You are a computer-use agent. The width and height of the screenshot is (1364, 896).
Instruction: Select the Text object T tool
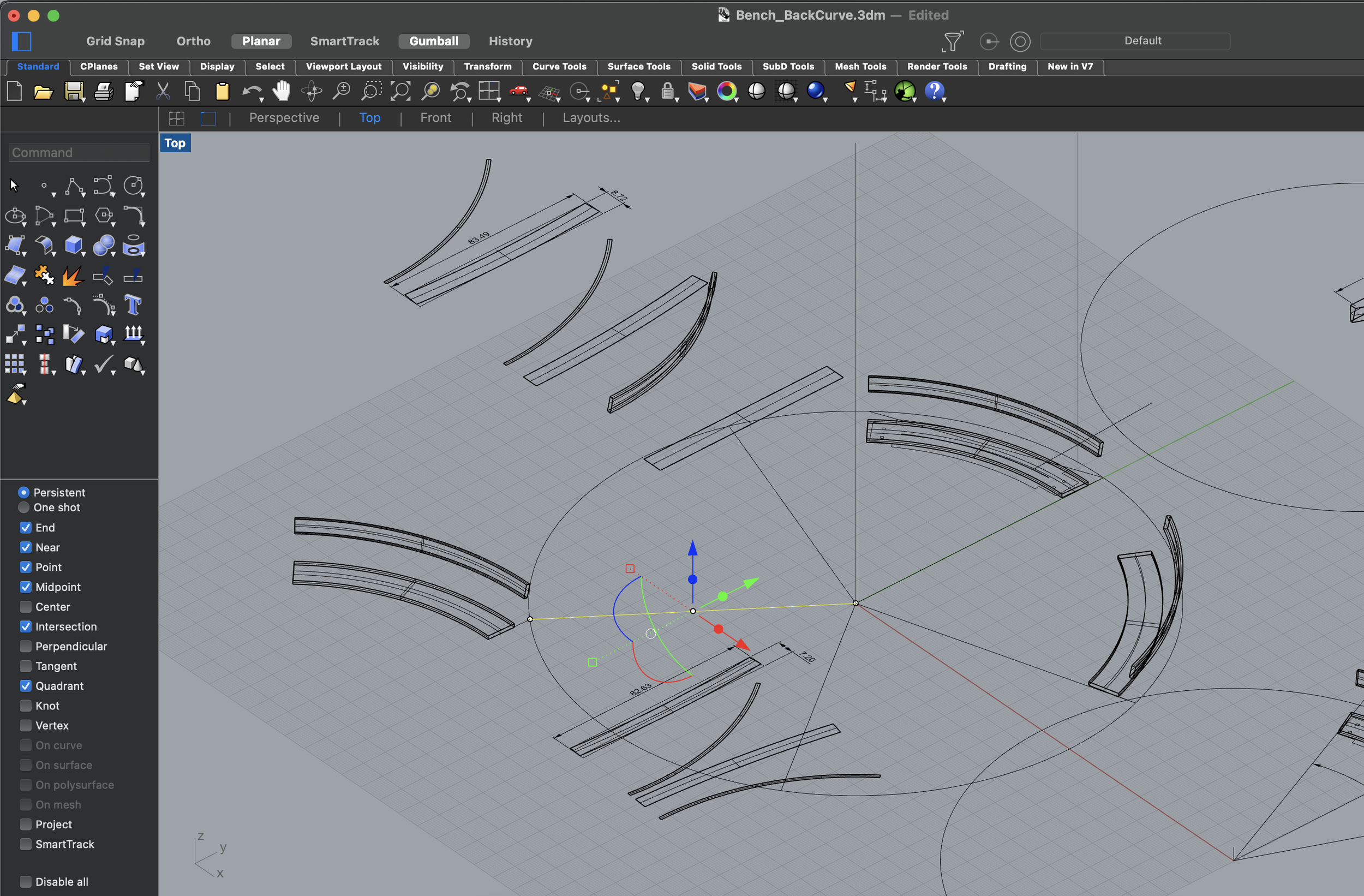[134, 305]
